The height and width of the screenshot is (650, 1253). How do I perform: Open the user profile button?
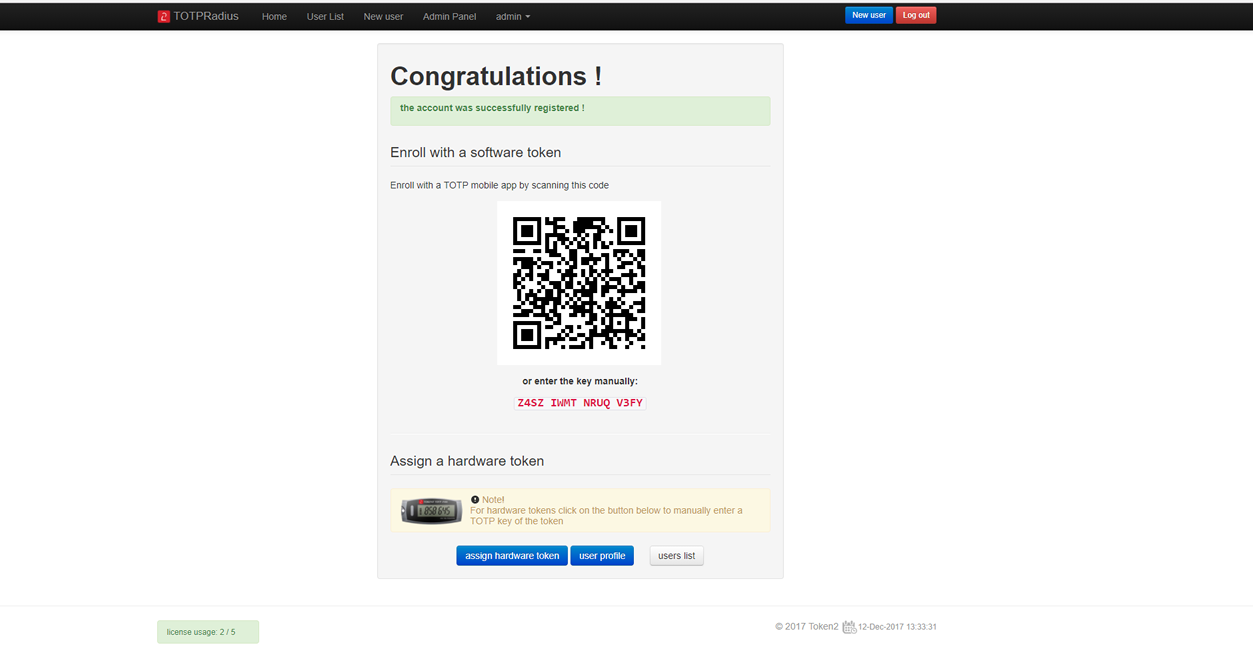coord(602,555)
